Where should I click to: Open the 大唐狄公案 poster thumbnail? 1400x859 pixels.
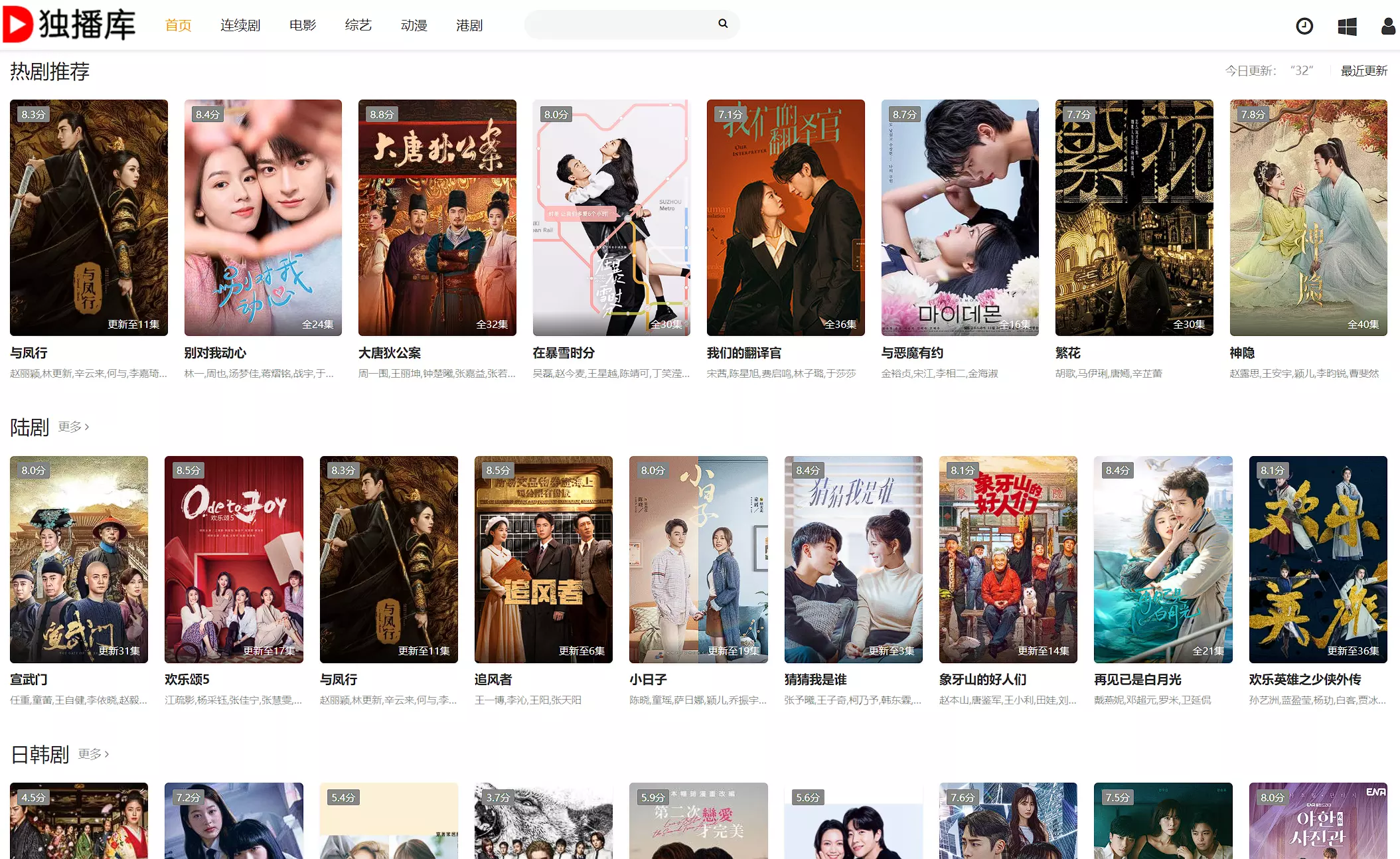coord(437,218)
